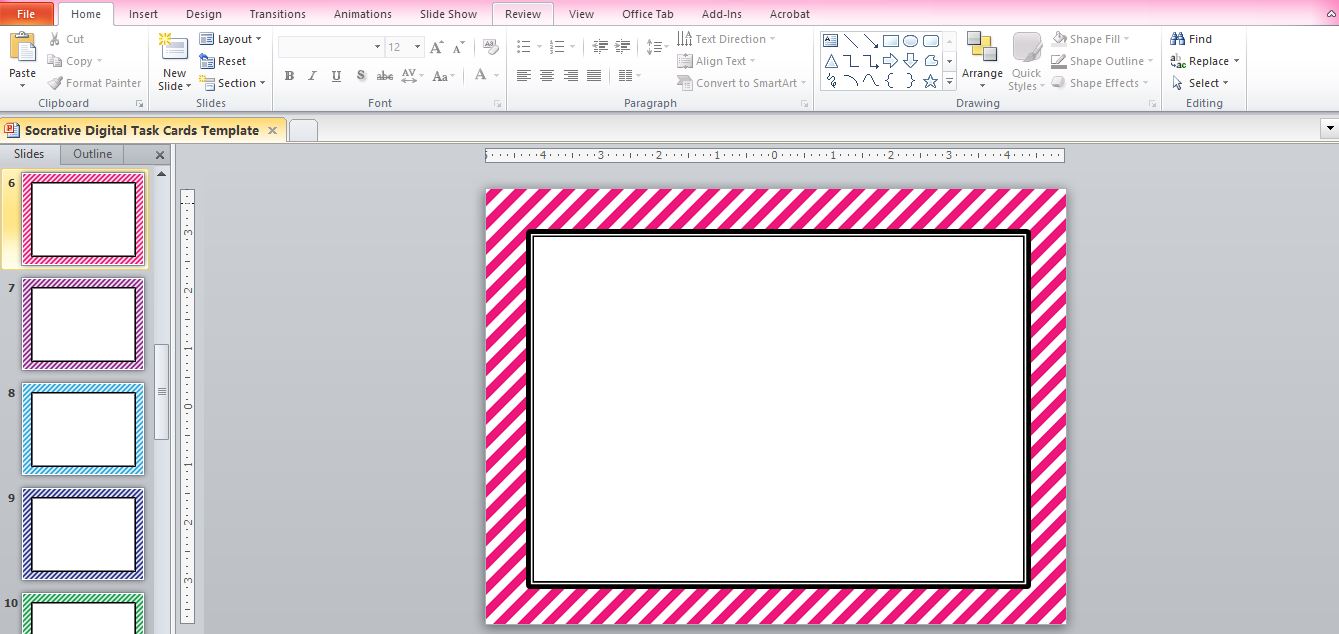Toggle Italic formatting

(312, 76)
